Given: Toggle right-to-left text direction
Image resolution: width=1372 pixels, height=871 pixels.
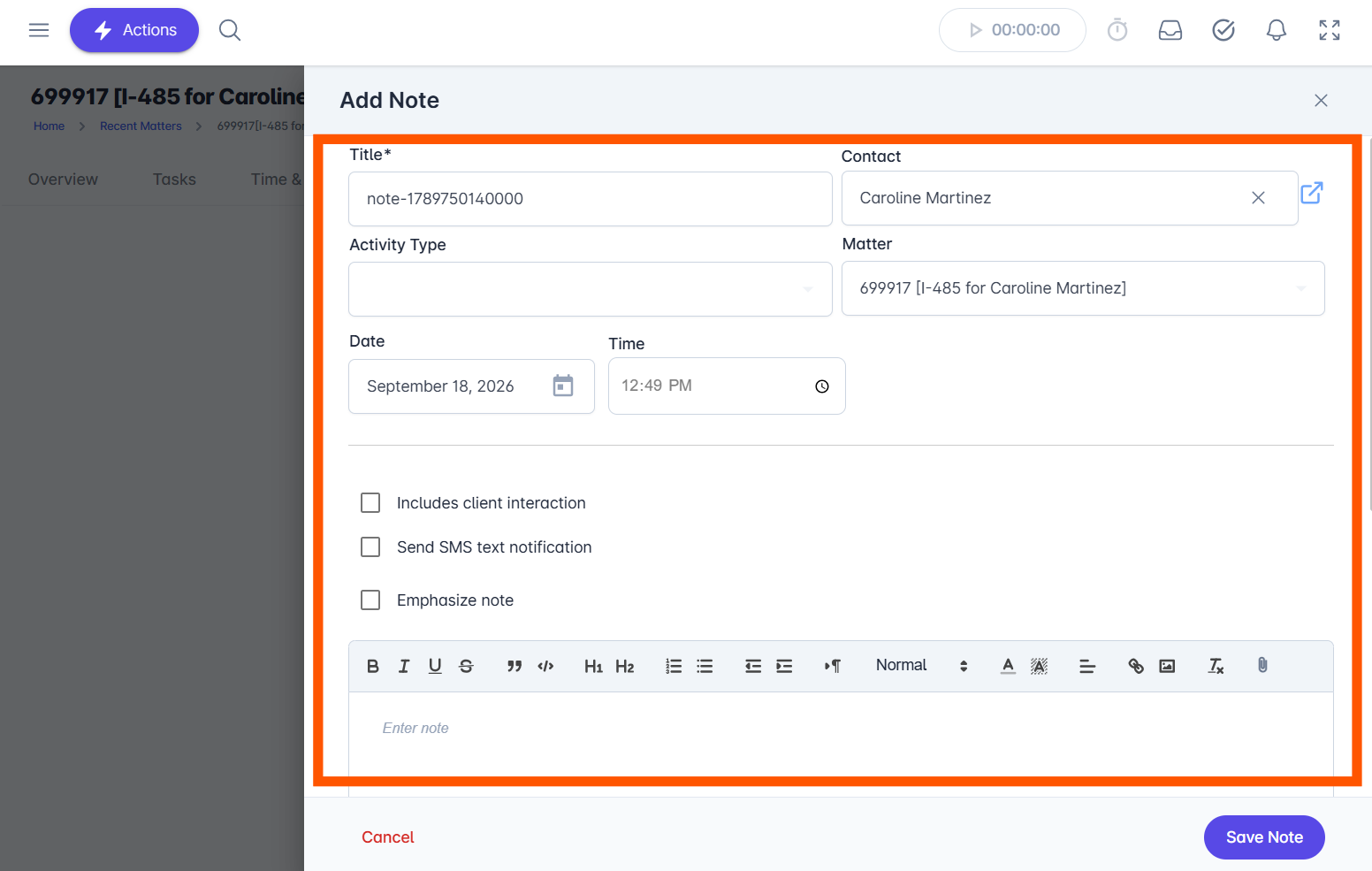Looking at the screenshot, I should [833, 666].
